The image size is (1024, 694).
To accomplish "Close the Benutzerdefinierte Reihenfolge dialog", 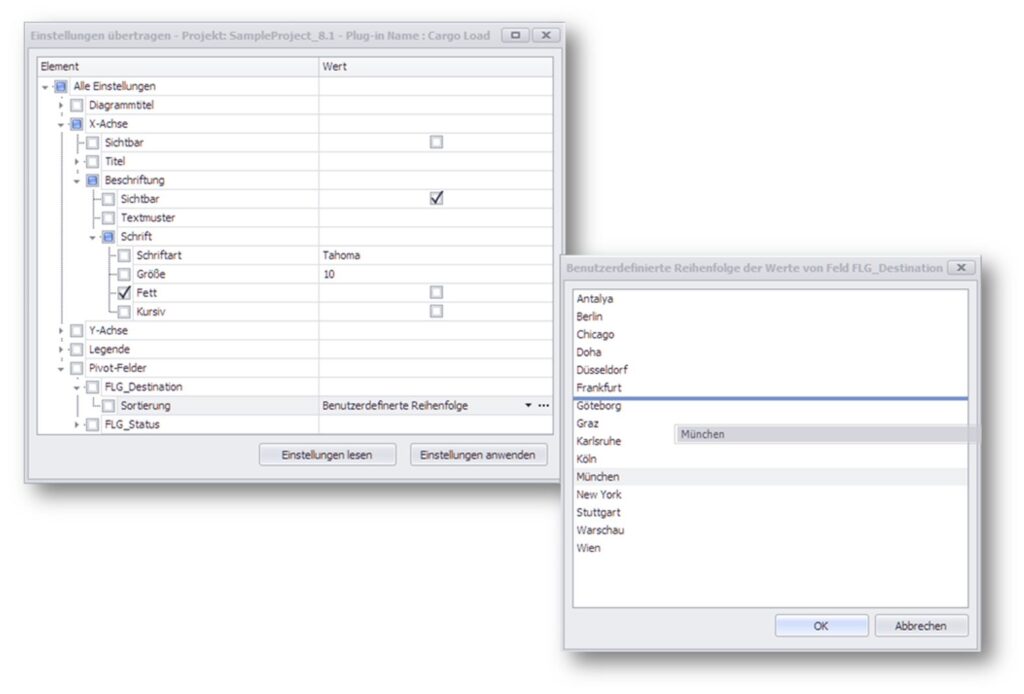I will pyautogui.click(x=961, y=268).
